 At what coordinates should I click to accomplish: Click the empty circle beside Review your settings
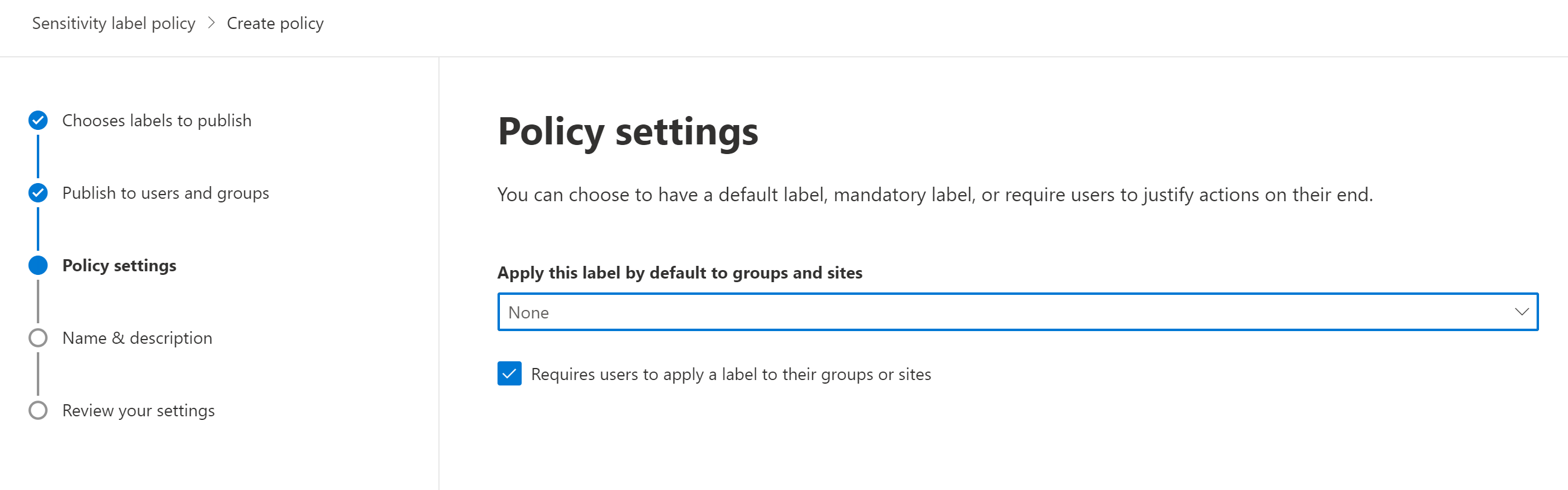38,411
